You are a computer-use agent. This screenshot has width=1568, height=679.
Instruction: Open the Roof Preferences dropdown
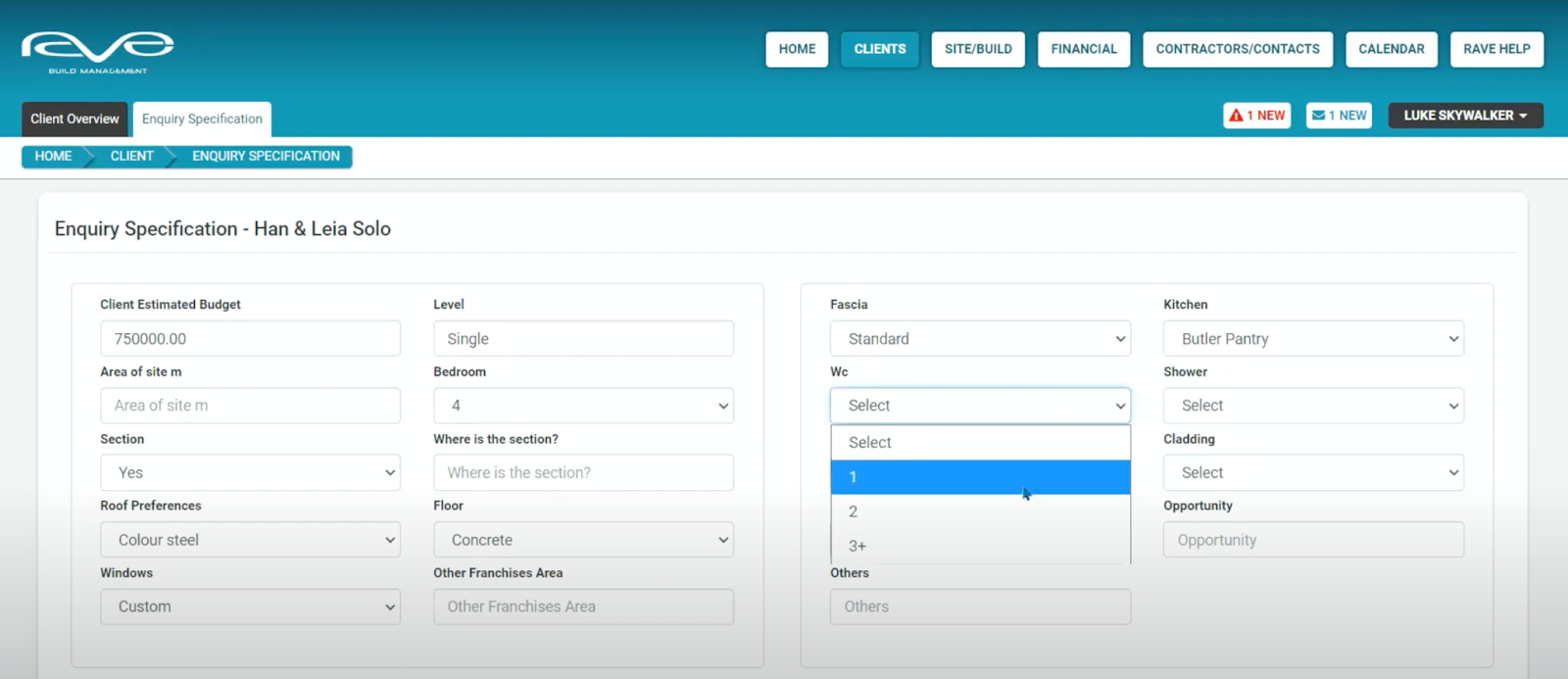tap(250, 540)
